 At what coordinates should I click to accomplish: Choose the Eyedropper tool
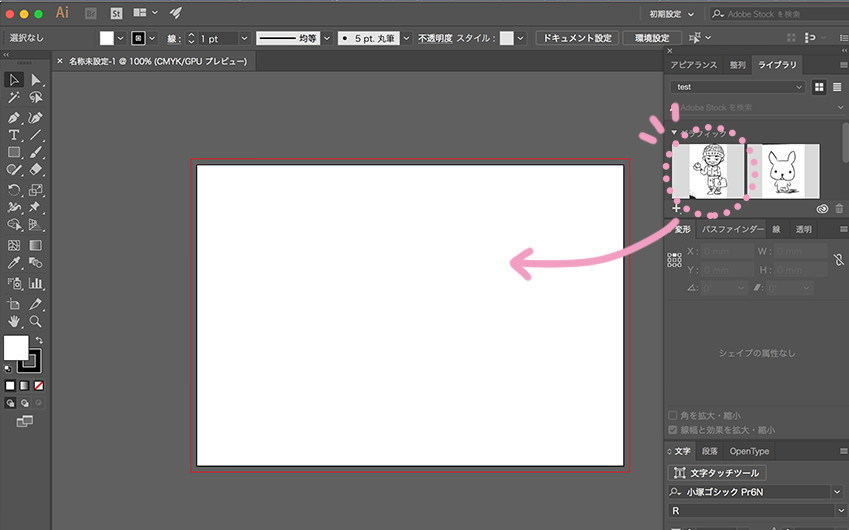click(14, 264)
